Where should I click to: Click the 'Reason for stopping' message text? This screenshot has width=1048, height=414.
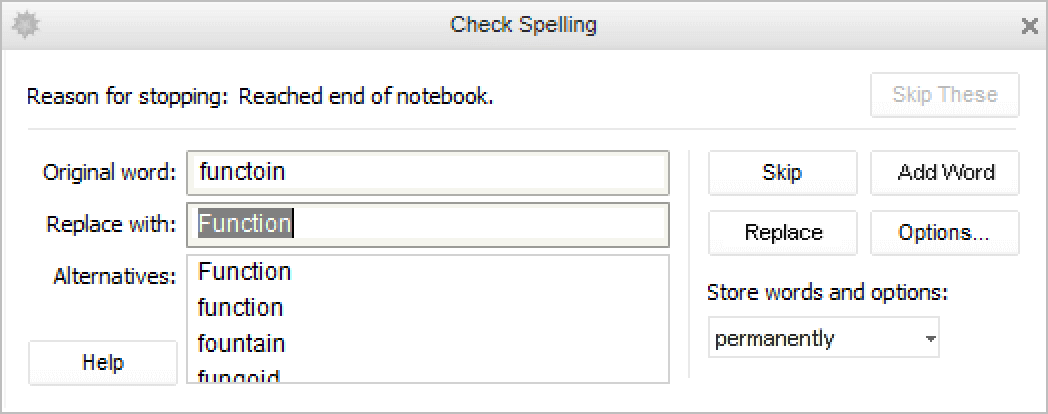point(260,96)
